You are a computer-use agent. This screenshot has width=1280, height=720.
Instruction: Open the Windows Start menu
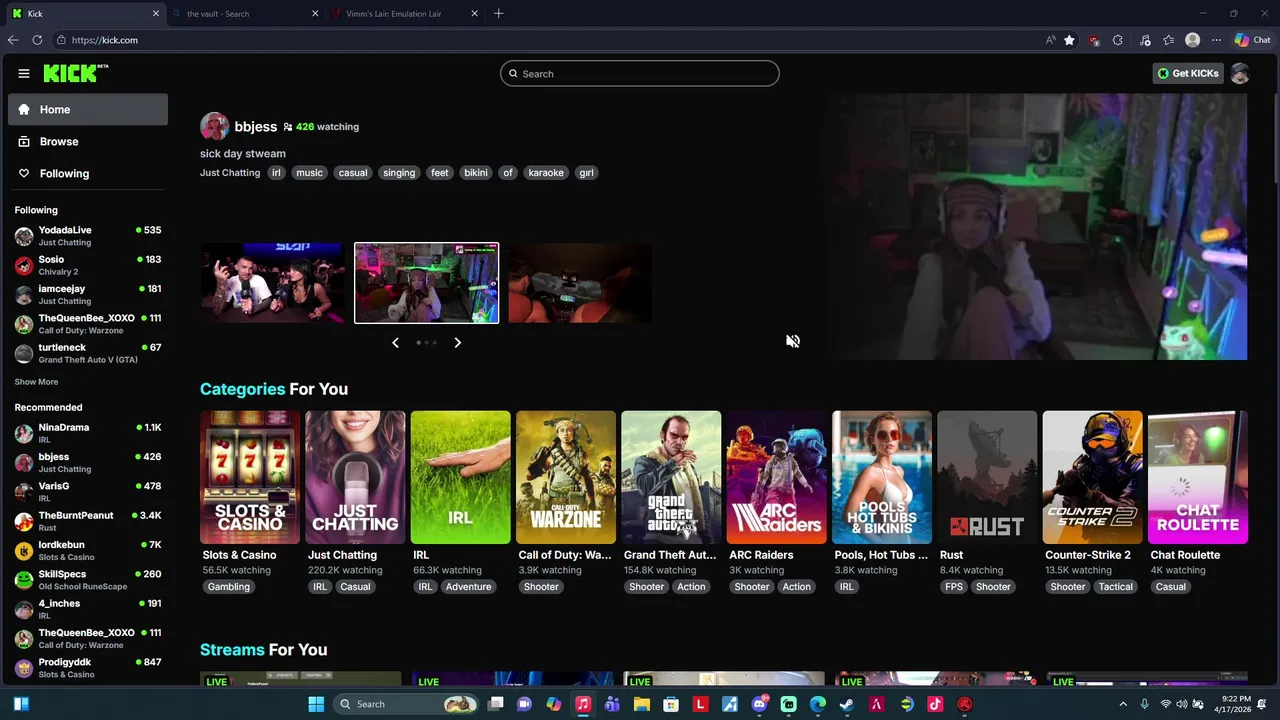[316, 704]
